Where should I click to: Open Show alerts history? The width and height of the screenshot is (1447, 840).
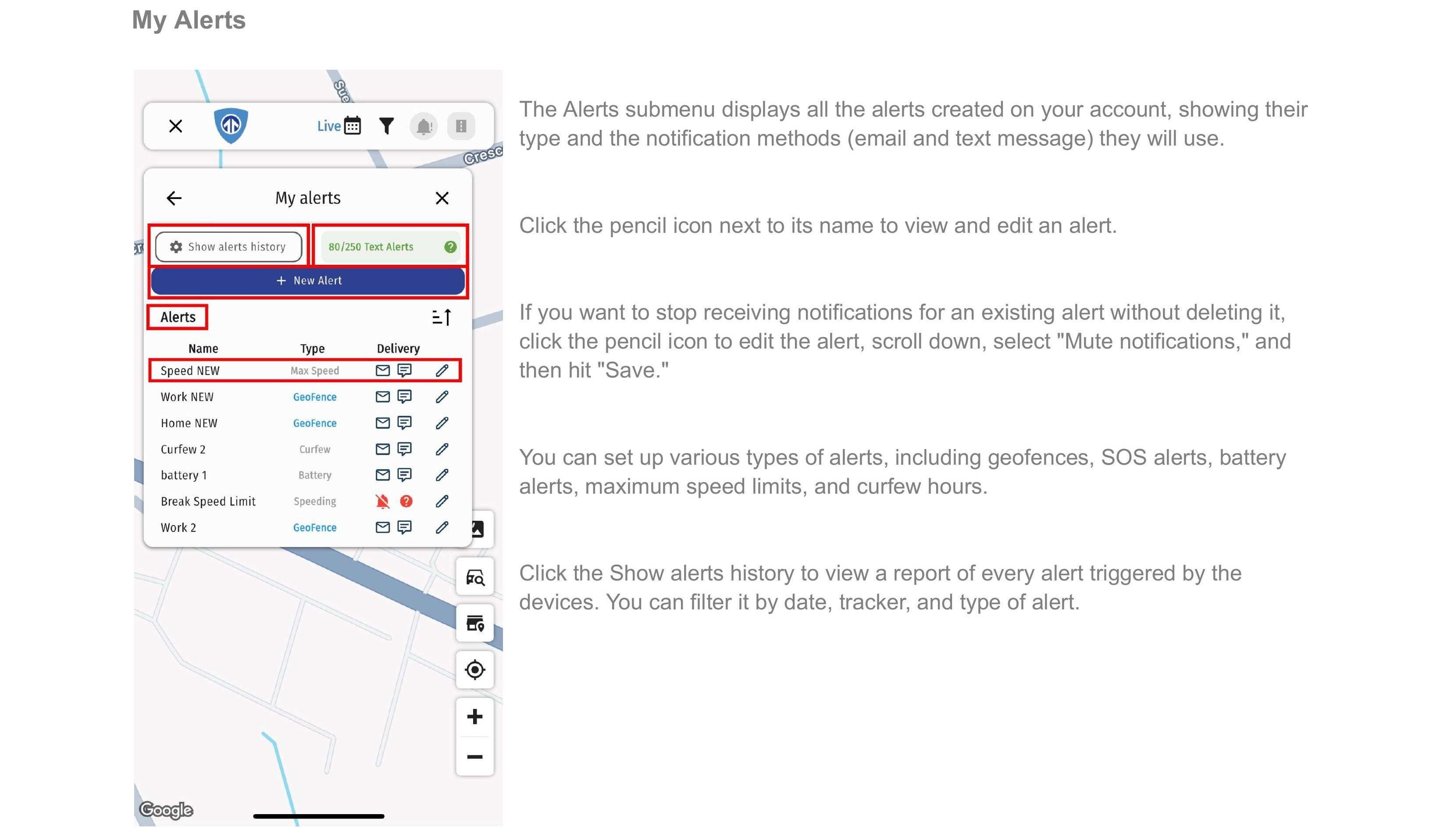pos(228,247)
